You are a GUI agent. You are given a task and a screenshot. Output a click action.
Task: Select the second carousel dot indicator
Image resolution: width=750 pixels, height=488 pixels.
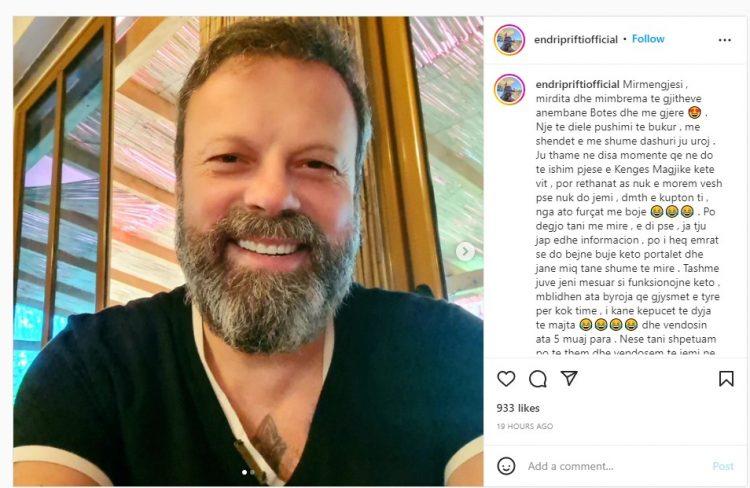pyautogui.click(x=252, y=472)
